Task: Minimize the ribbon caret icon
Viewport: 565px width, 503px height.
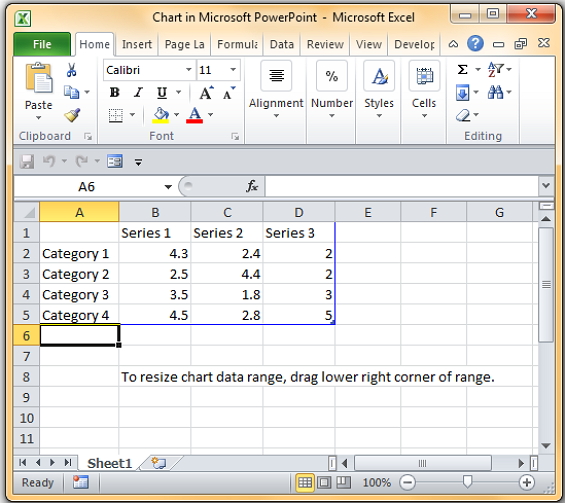Action: click(x=453, y=44)
